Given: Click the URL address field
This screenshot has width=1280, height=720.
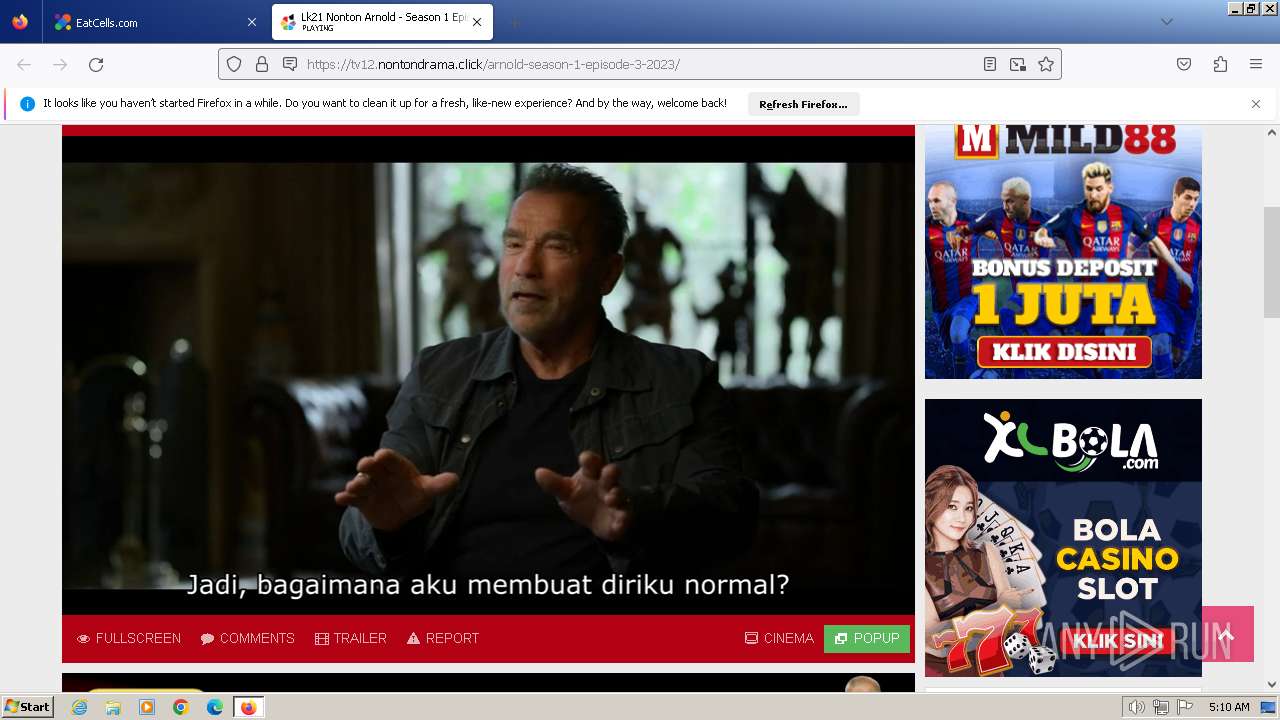Looking at the screenshot, I should coord(640,64).
